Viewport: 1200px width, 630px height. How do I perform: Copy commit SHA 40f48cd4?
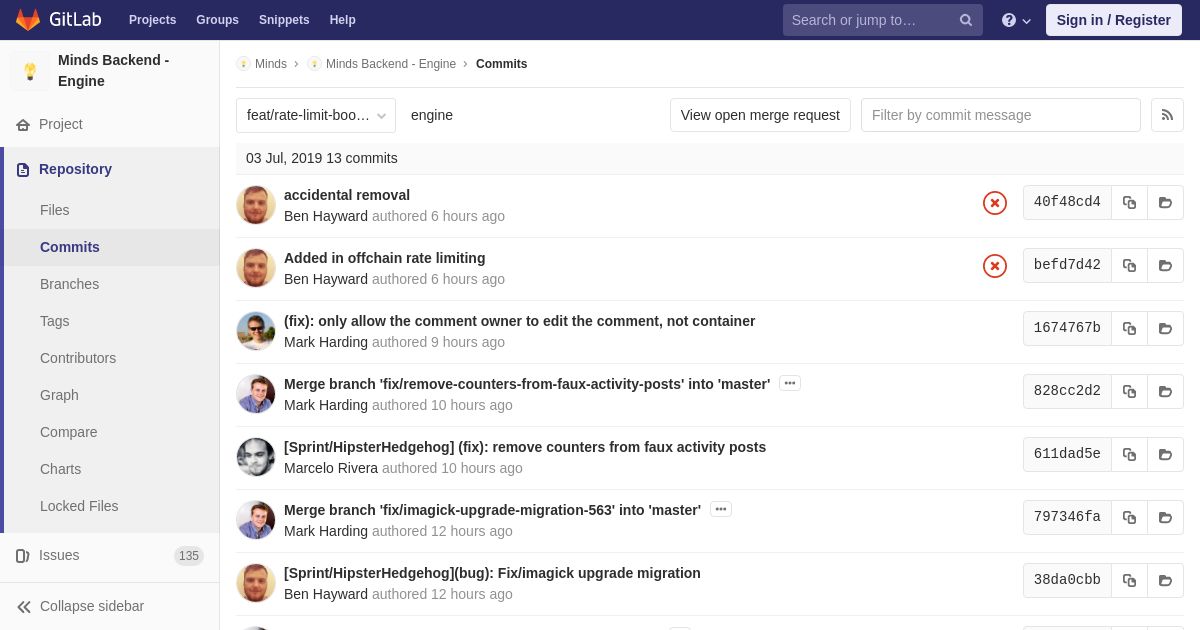1129,202
